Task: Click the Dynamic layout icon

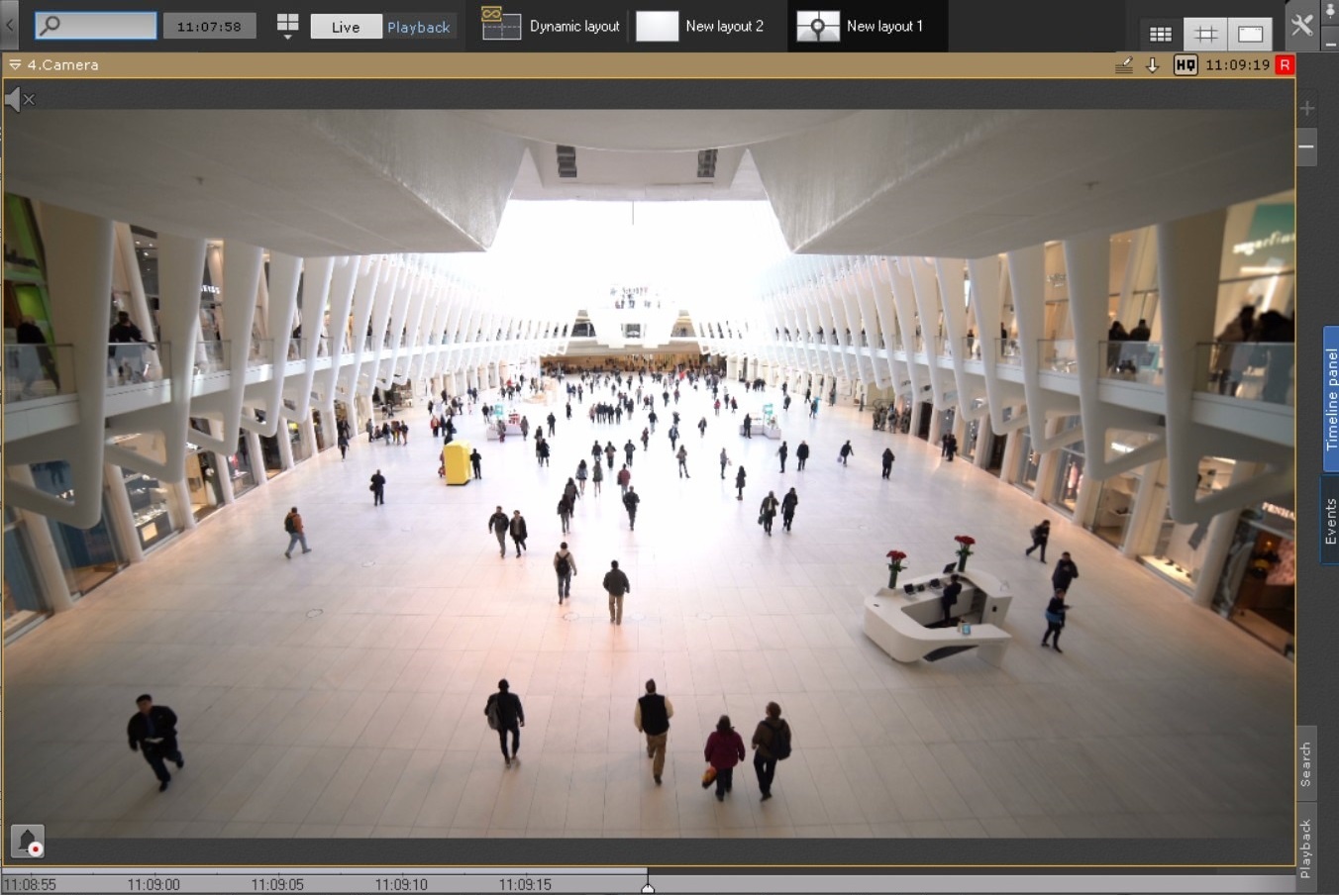Action: (x=501, y=25)
